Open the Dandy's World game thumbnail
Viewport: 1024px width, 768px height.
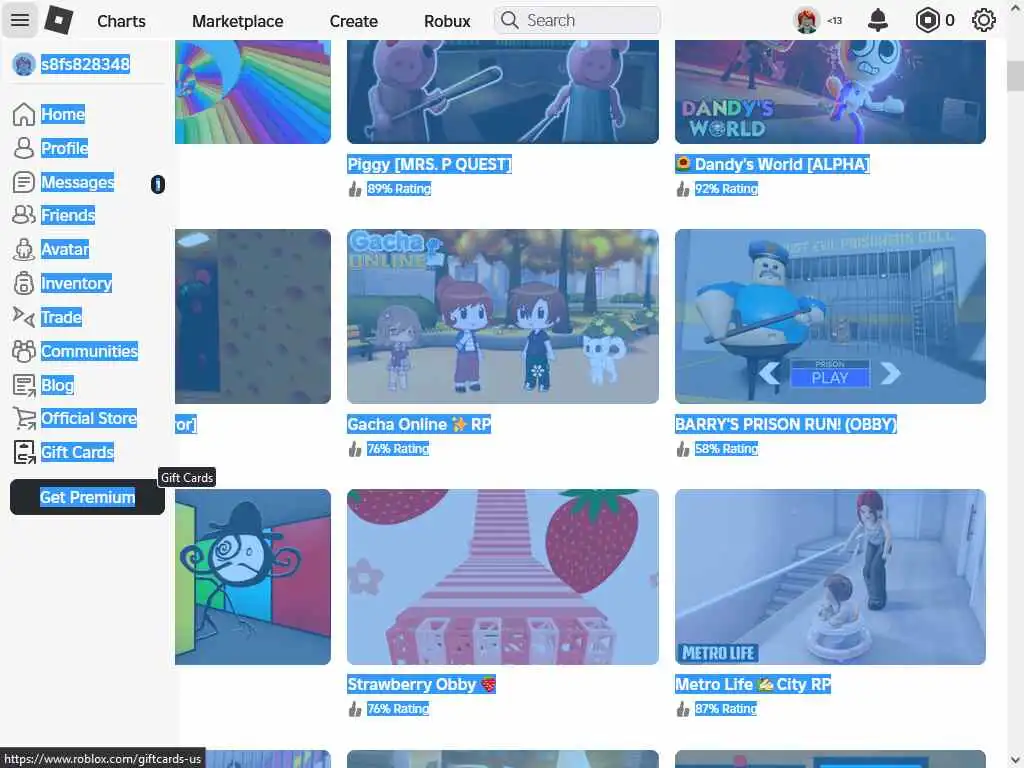coord(830,92)
